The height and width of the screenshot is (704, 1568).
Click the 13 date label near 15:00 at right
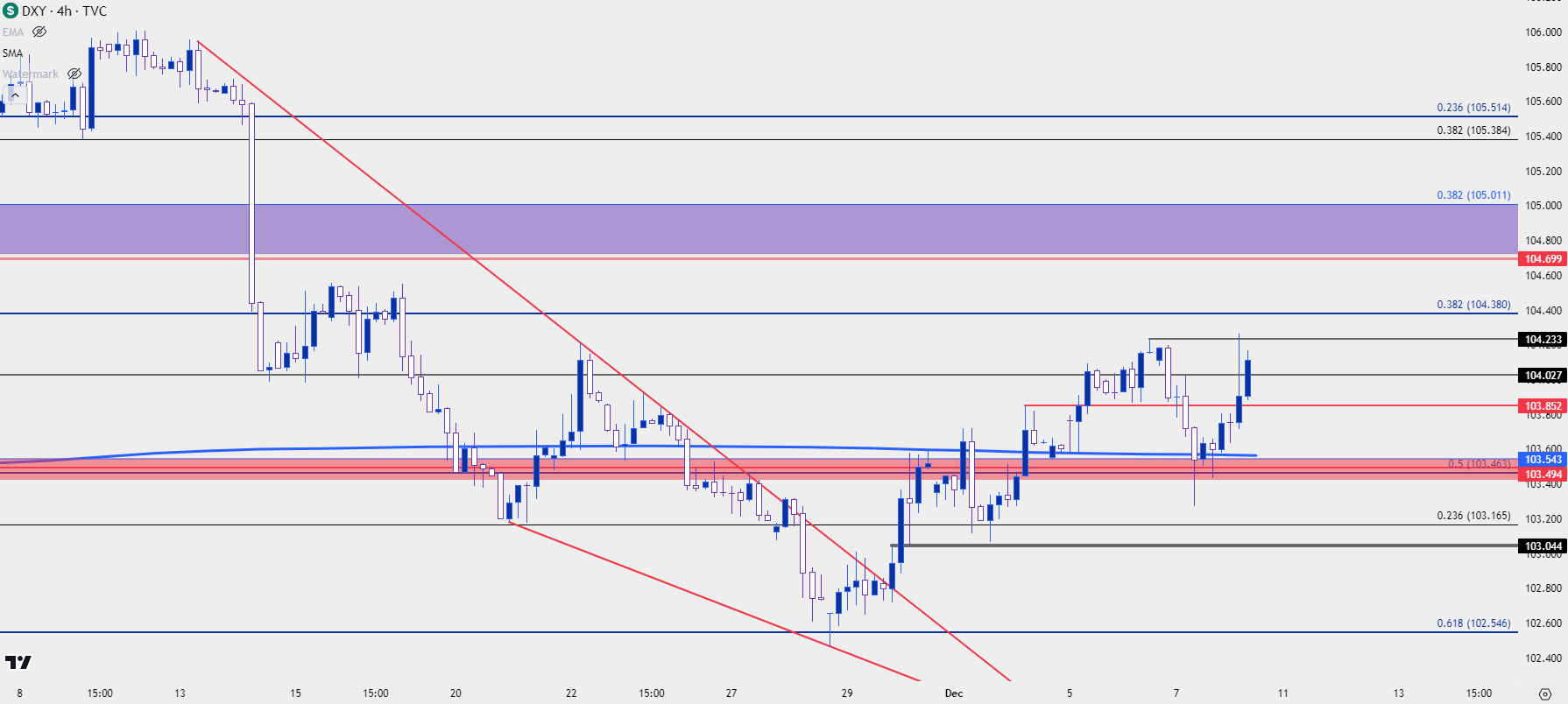(1399, 693)
